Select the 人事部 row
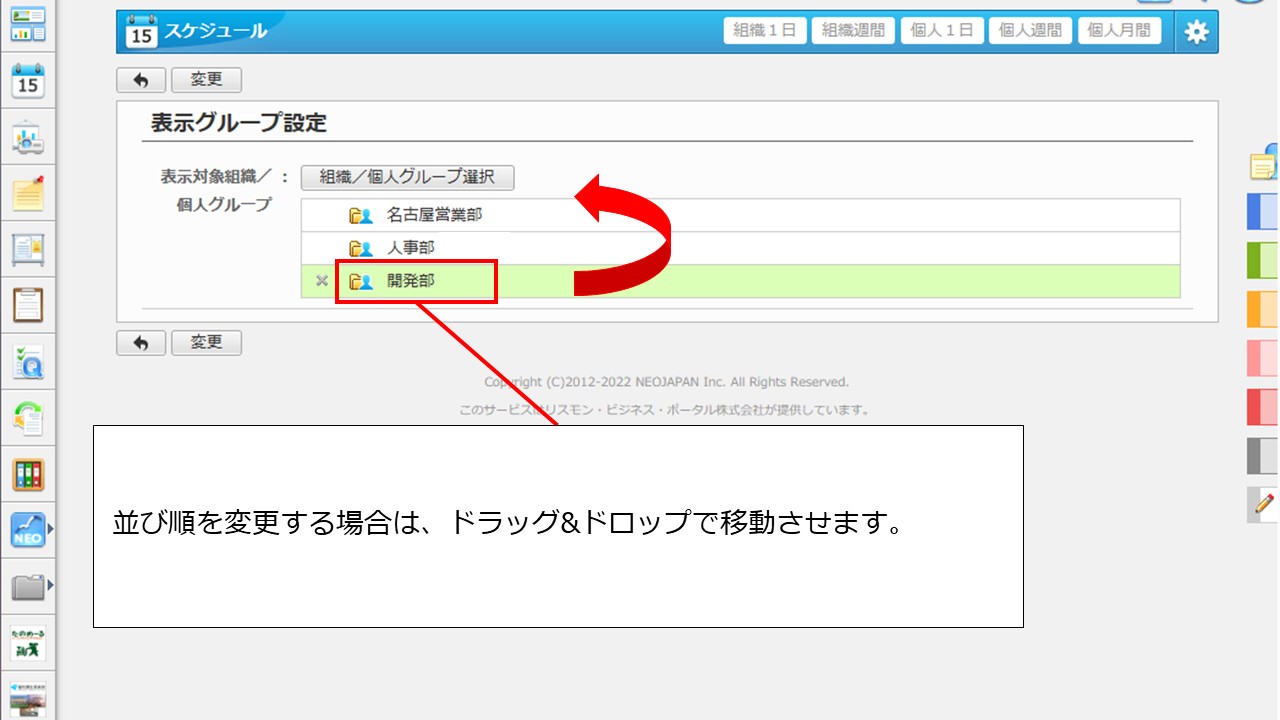This screenshot has width=1280, height=720. 740,248
